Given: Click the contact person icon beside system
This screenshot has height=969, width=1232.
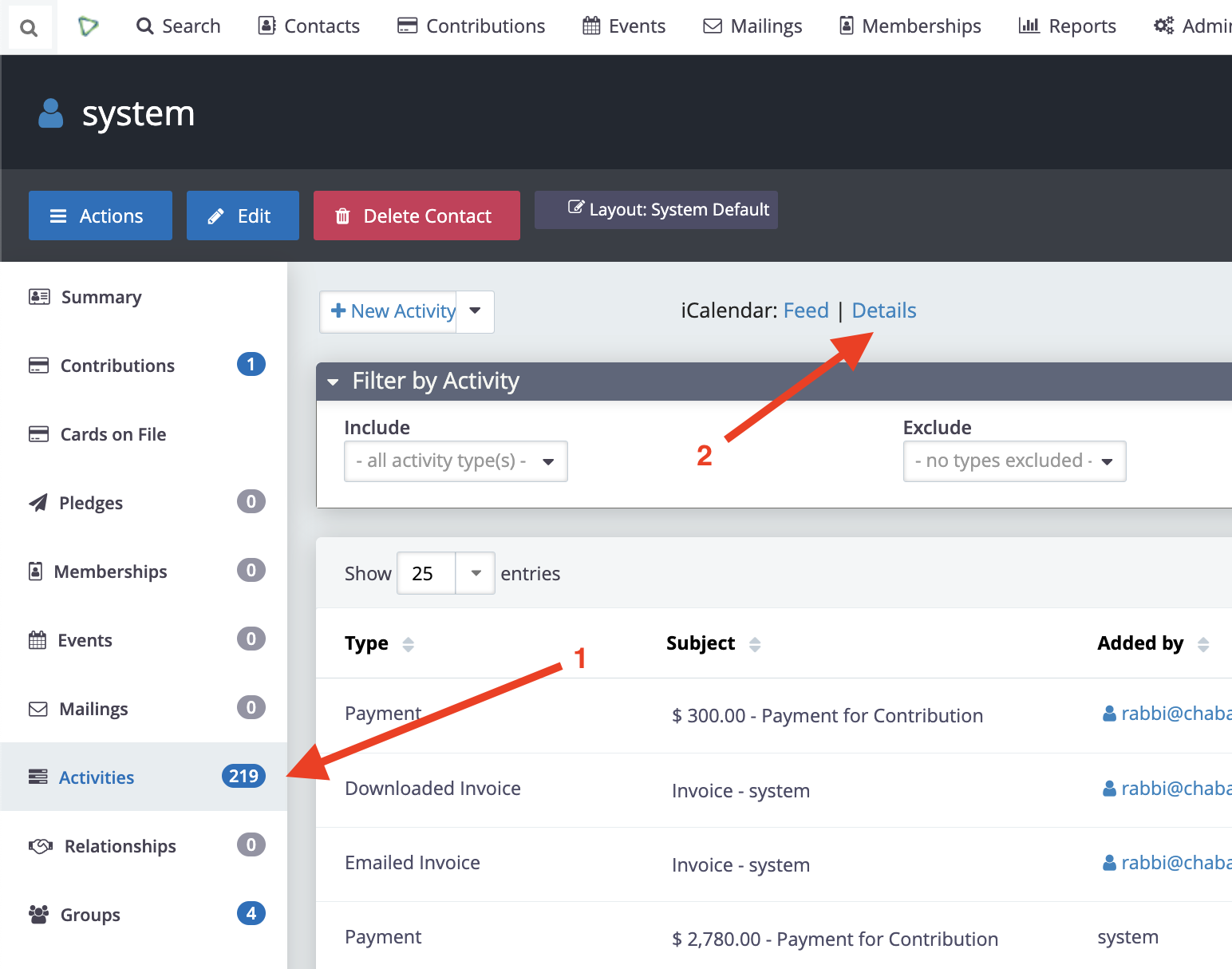Looking at the screenshot, I should tap(51, 113).
